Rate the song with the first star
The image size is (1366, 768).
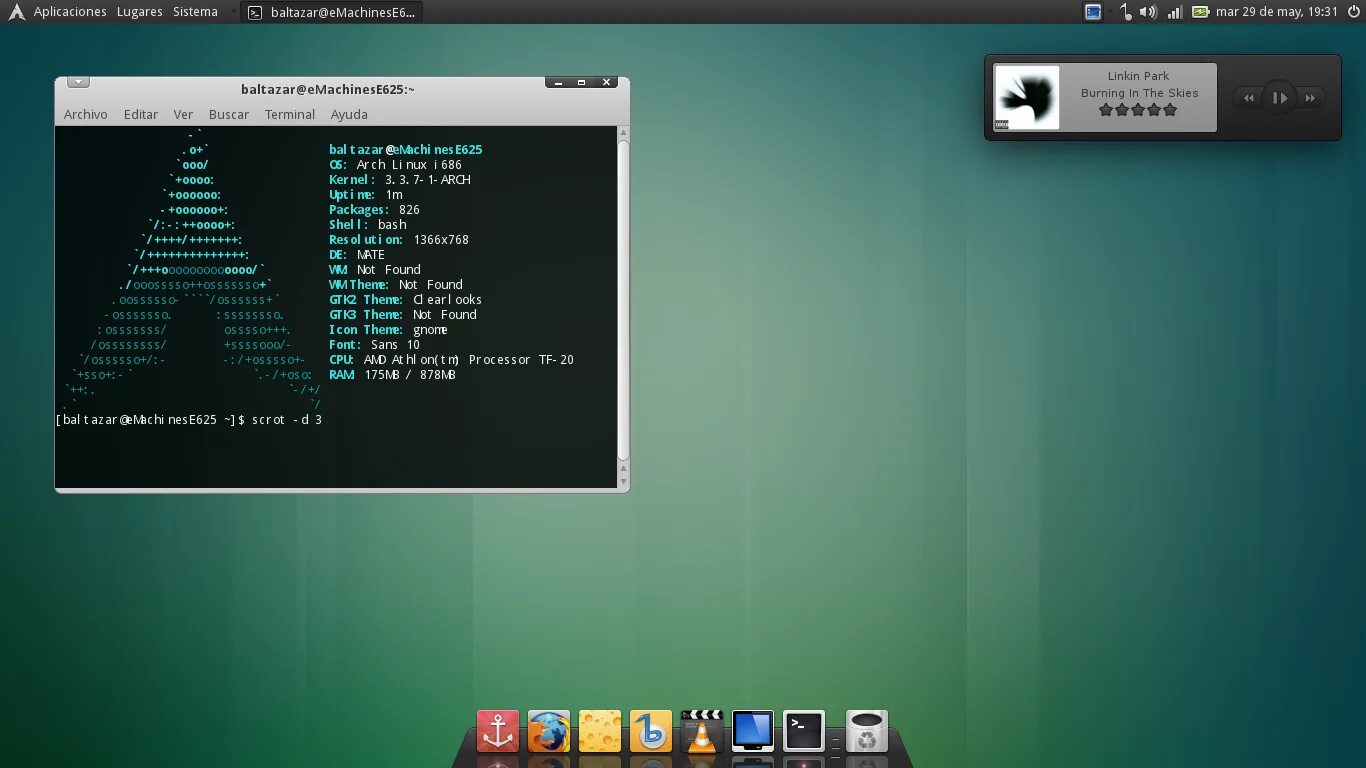1106,110
